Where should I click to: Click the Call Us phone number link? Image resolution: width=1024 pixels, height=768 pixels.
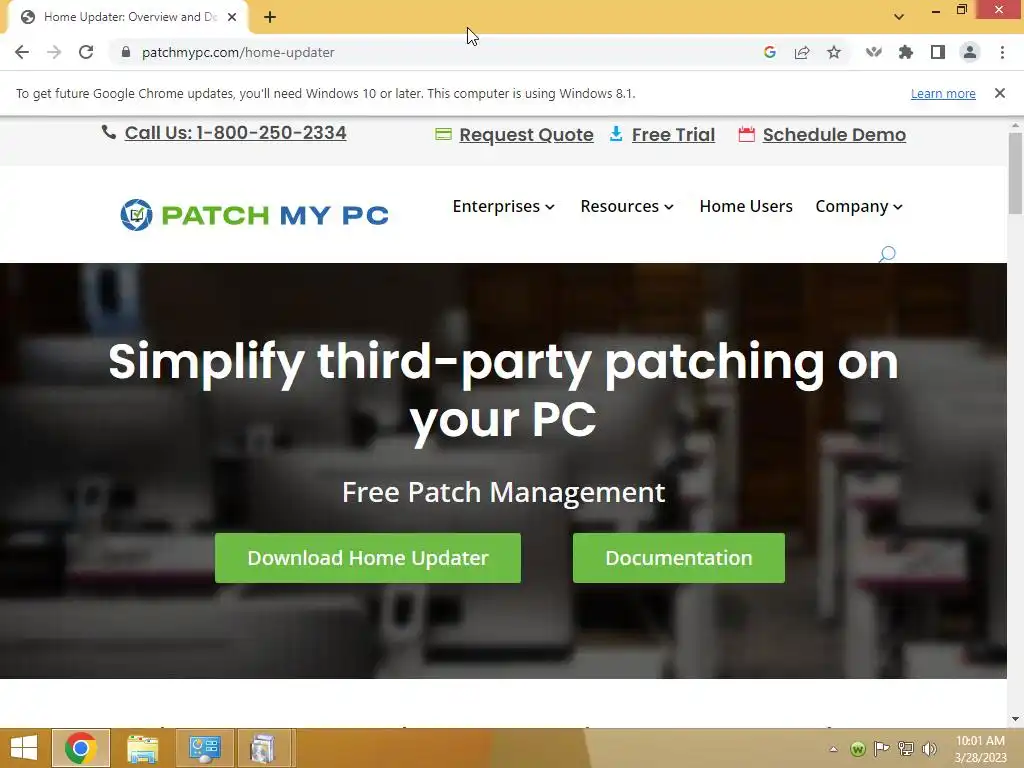[235, 133]
